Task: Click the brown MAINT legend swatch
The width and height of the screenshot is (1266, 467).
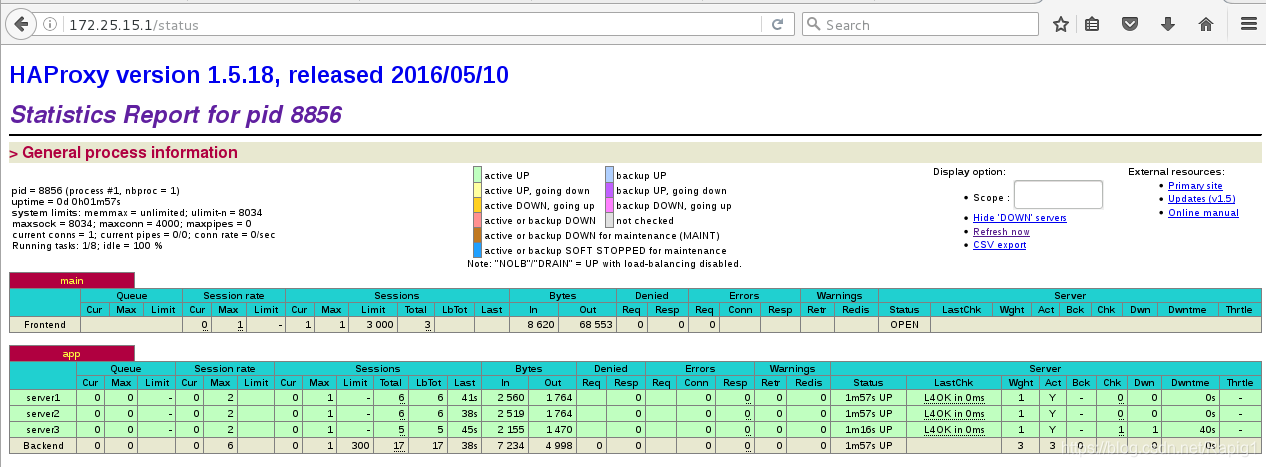Action: [x=477, y=235]
